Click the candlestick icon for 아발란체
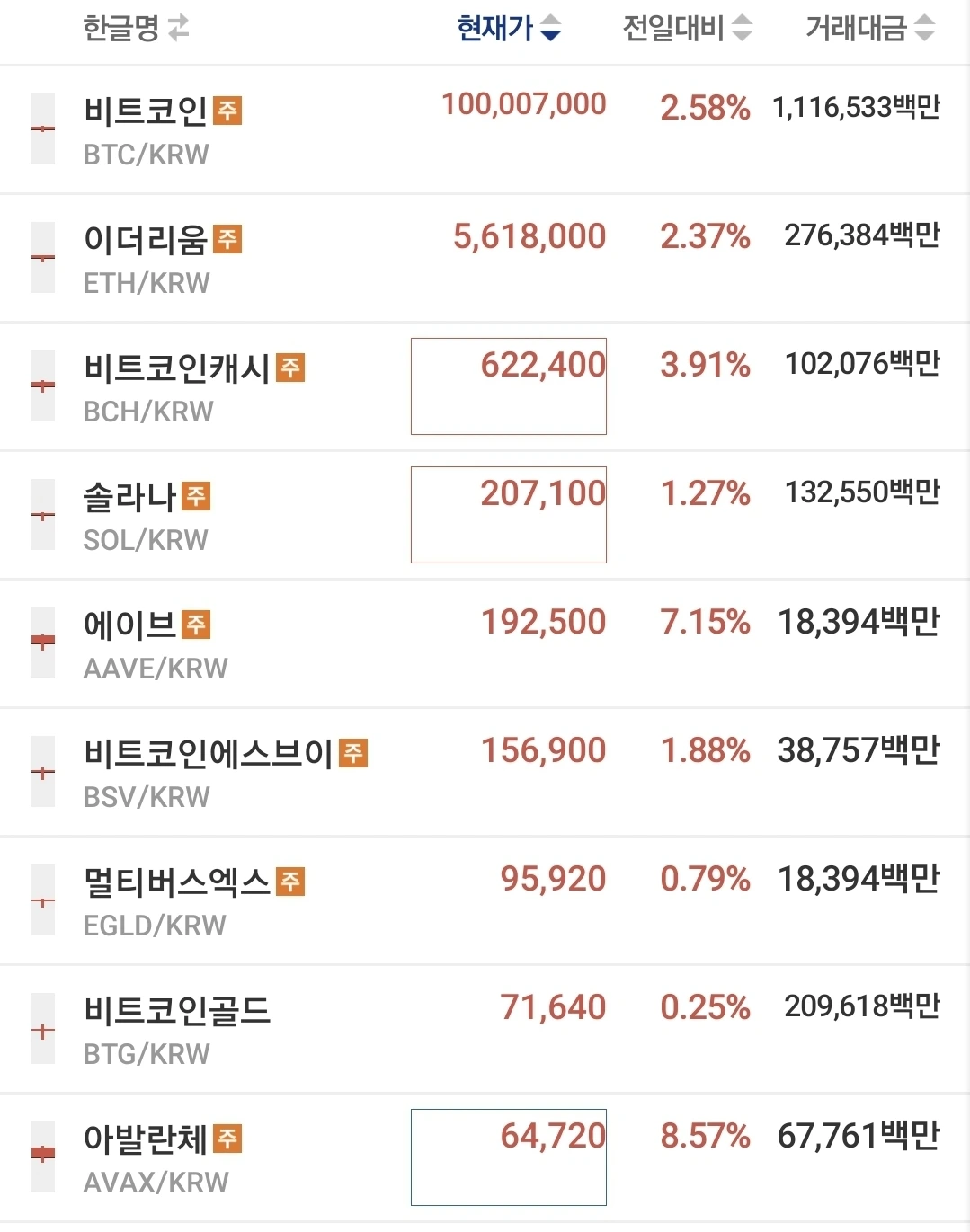This screenshot has width=970, height=1232. (x=43, y=1157)
